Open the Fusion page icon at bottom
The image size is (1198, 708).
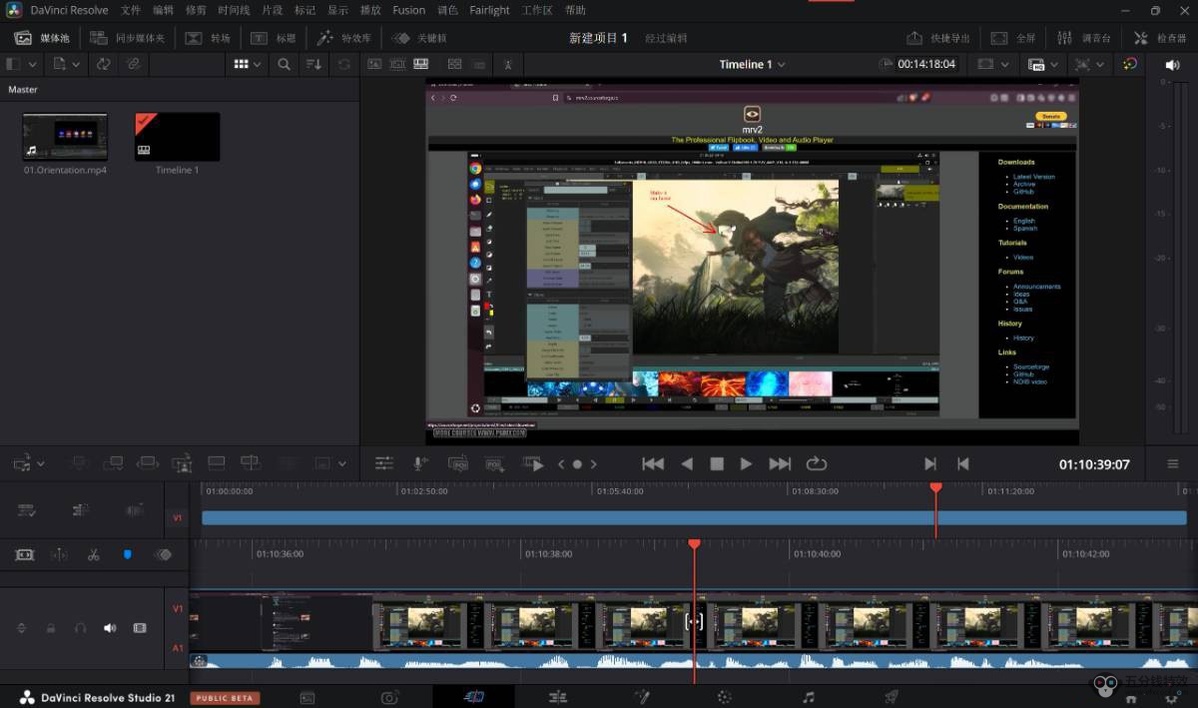click(x=642, y=697)
